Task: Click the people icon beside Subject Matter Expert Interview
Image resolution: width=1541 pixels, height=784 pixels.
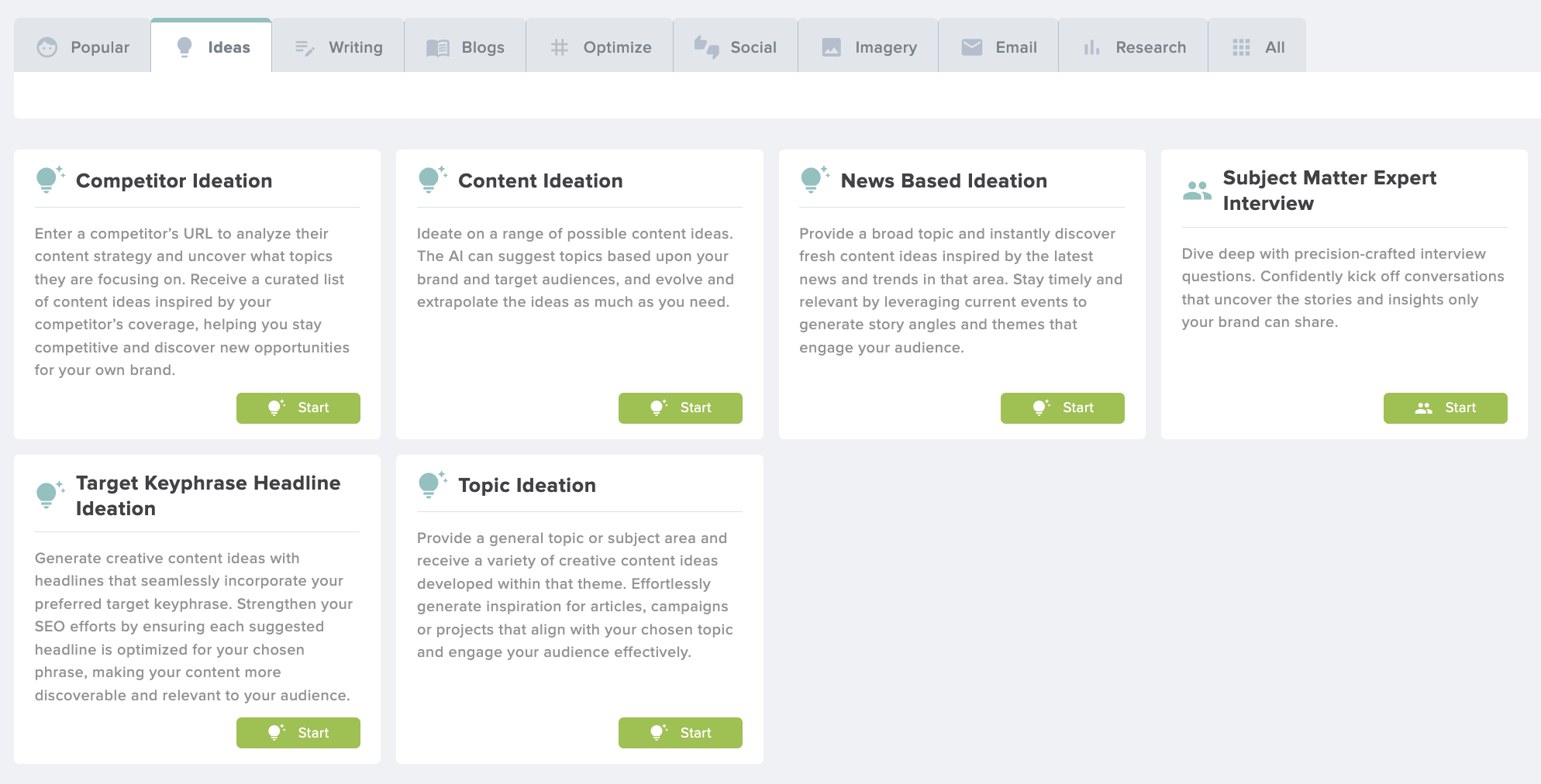Action: pos(1196,191)
